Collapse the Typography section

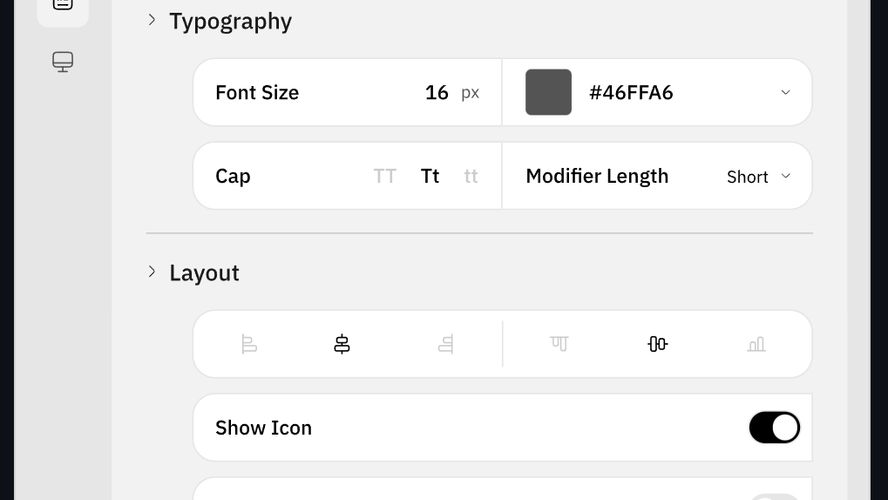[x=152, y=20]
